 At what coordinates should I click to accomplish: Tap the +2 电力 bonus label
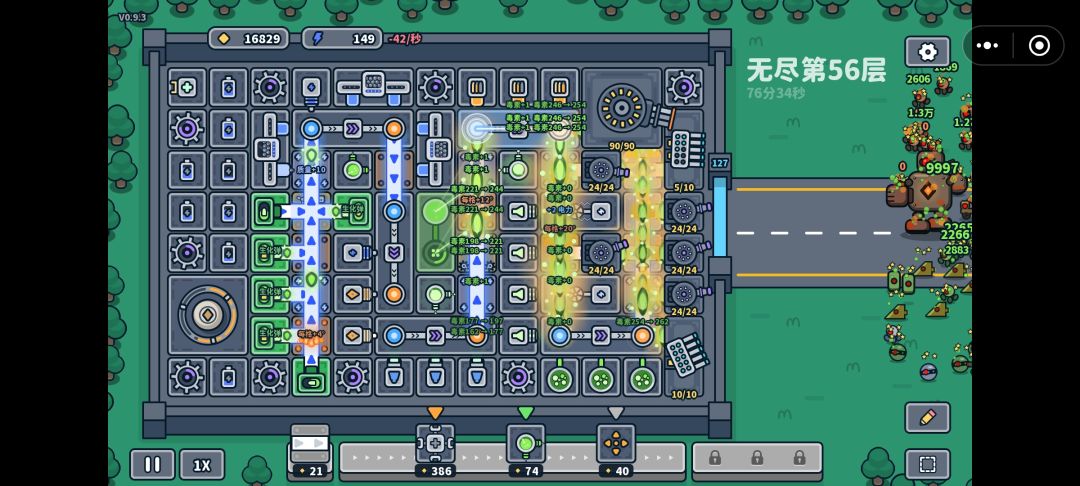tap(559, 209)
